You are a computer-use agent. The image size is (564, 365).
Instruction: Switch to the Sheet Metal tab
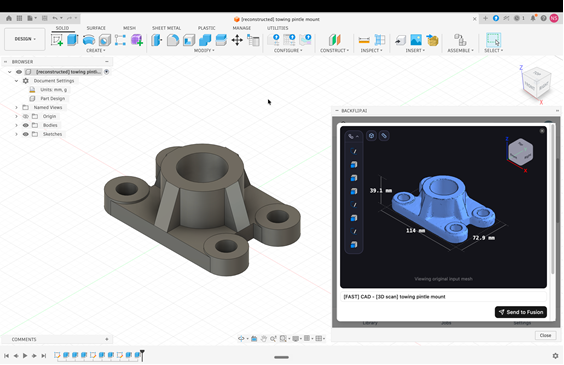tap(166, 28)
